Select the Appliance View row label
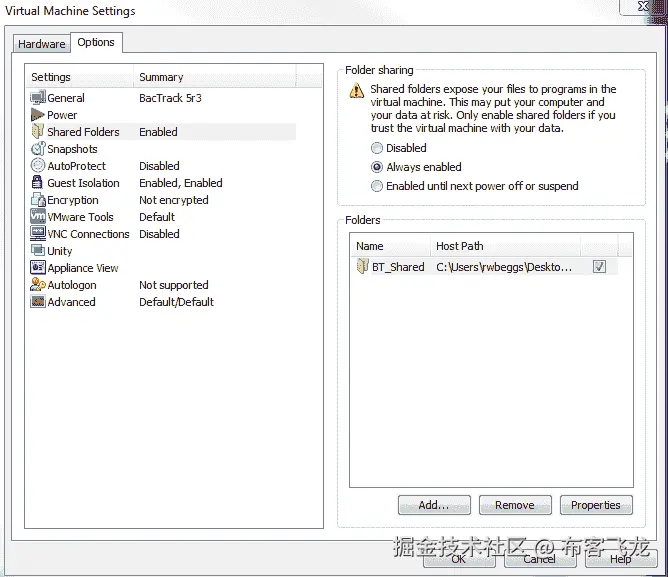668x577 pixels. 83,268
